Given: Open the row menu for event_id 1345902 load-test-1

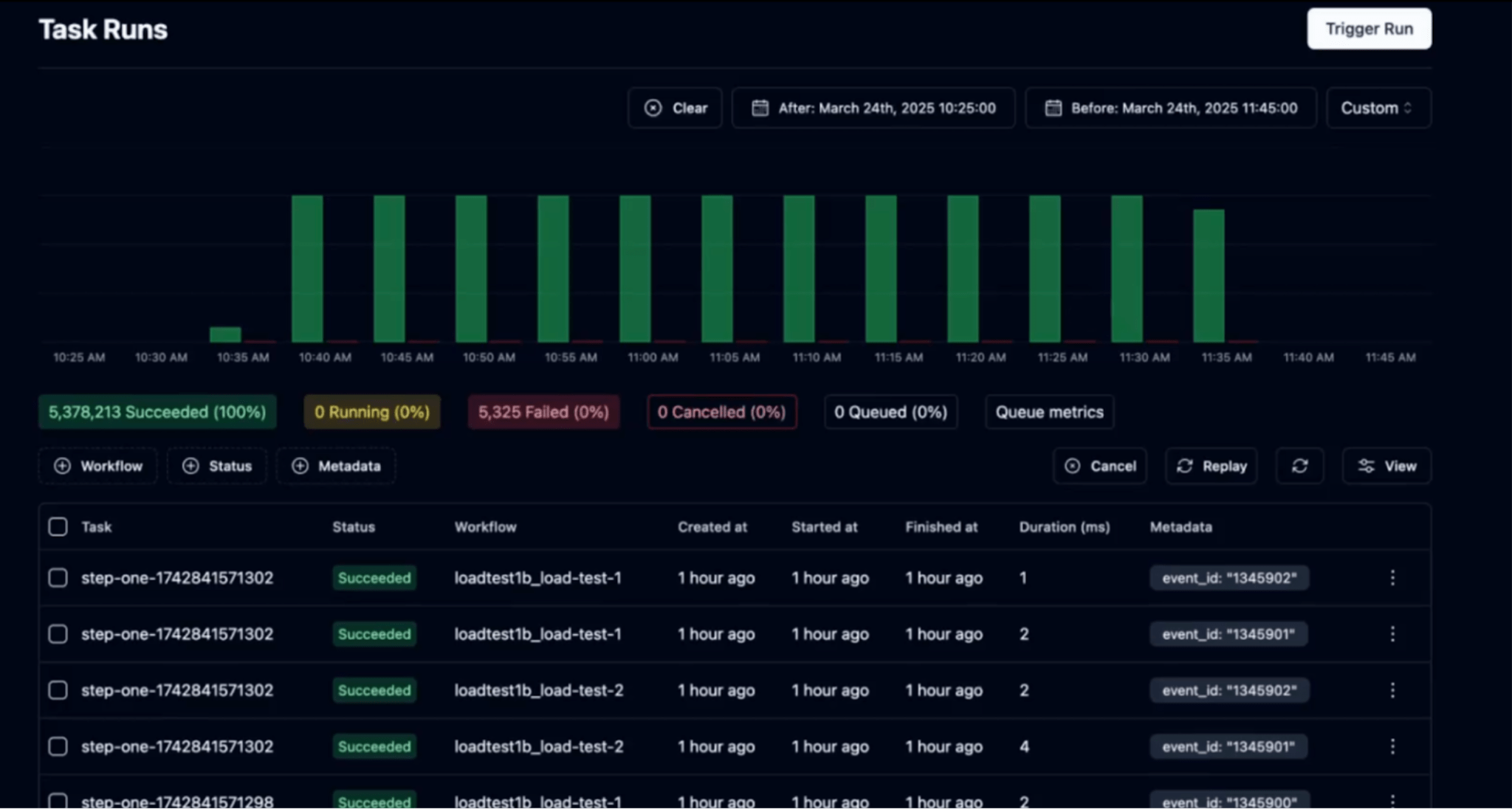Looking at the screenshot, I should click(x=1392, y=578).
